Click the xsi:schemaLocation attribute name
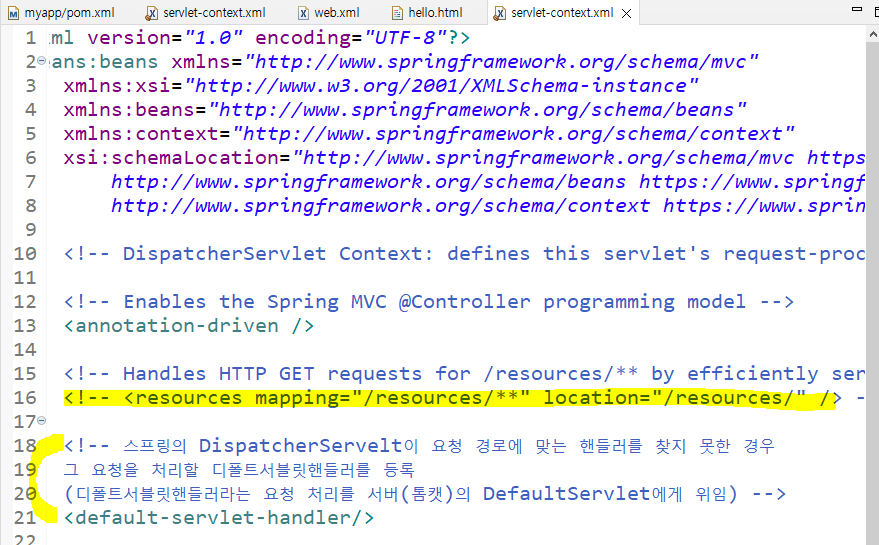The image size is (879, 545). 171,158
